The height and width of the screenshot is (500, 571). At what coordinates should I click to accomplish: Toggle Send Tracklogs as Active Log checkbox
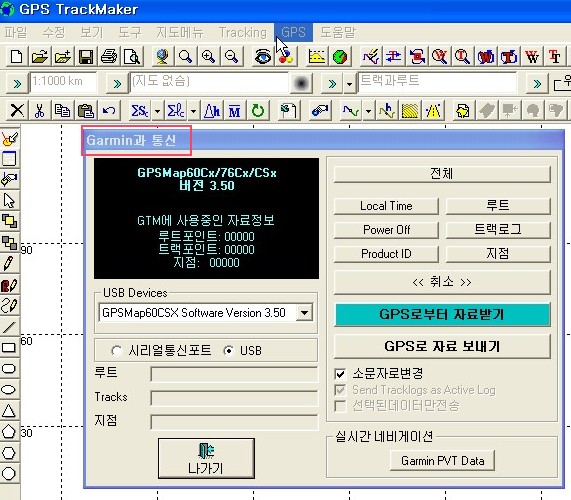coord(340,390)
